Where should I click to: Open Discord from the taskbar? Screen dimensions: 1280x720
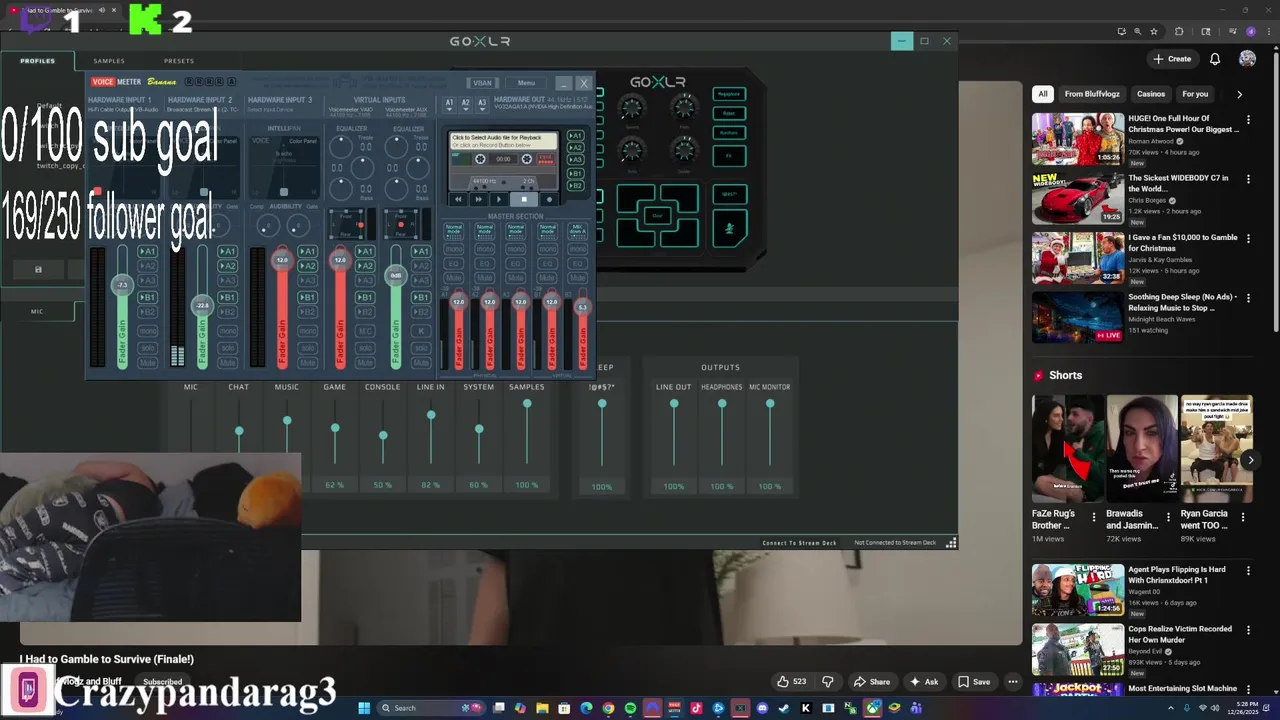[762, 708]
